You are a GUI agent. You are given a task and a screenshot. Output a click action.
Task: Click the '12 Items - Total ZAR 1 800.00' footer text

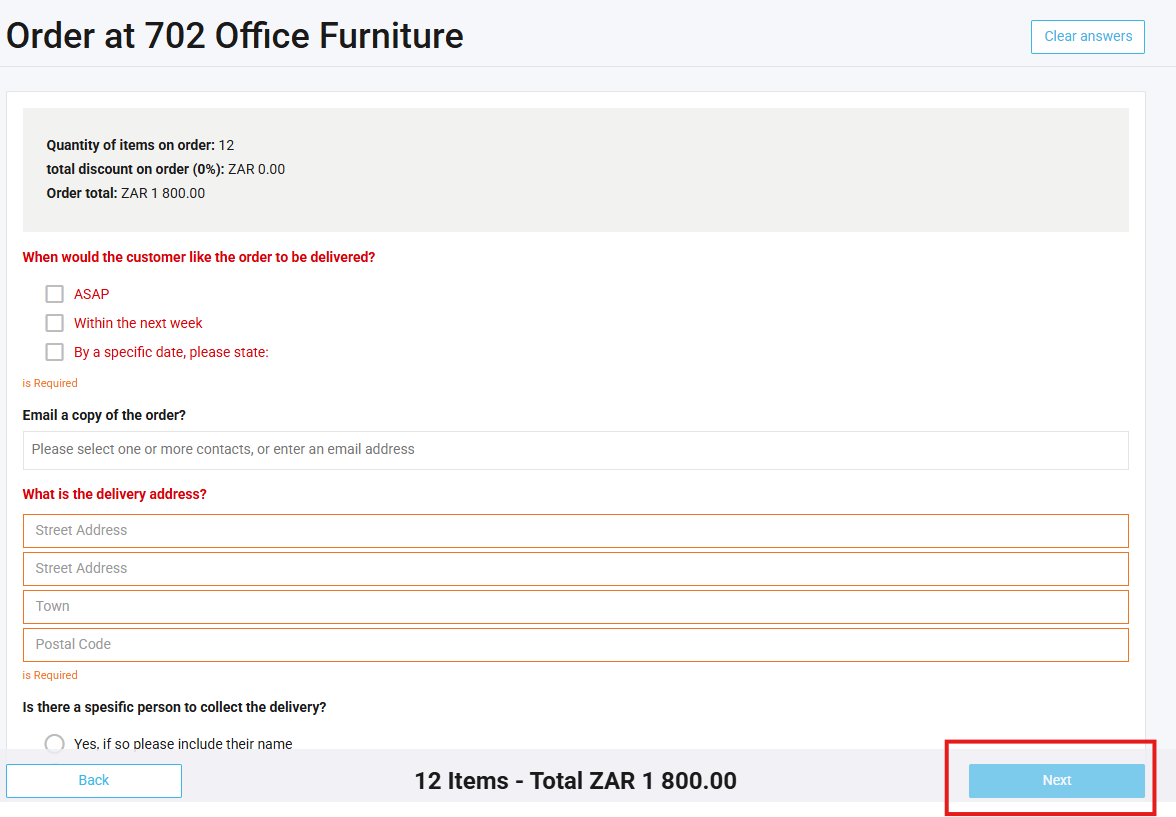click(x=575, y=781)
